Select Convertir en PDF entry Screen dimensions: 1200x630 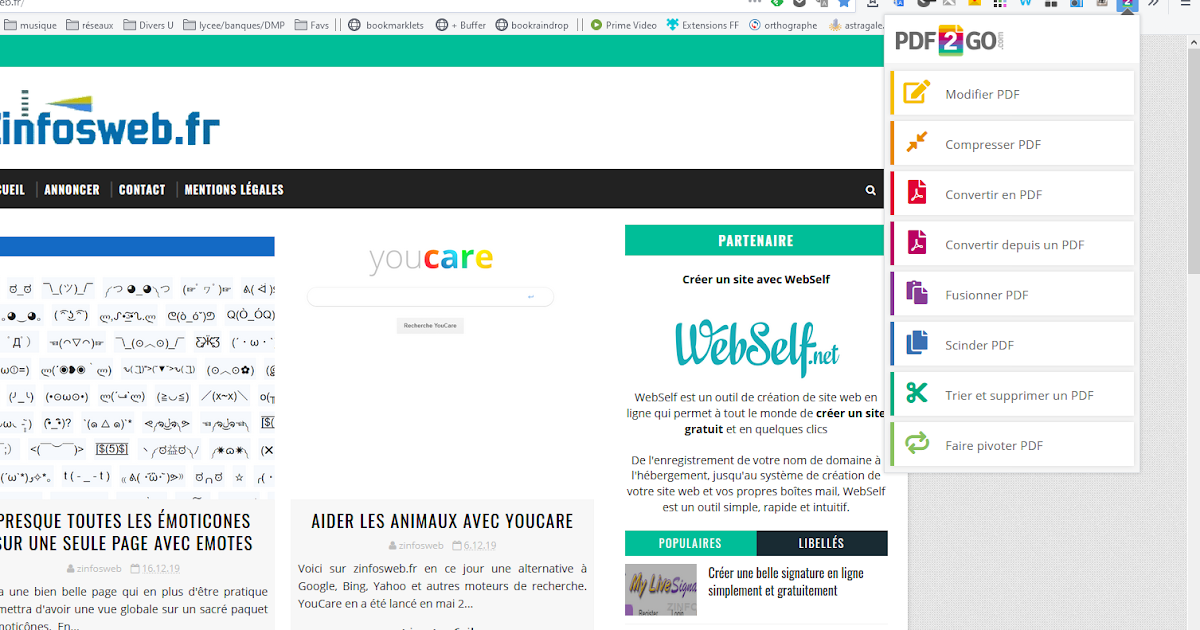[x=1012, y=194]
